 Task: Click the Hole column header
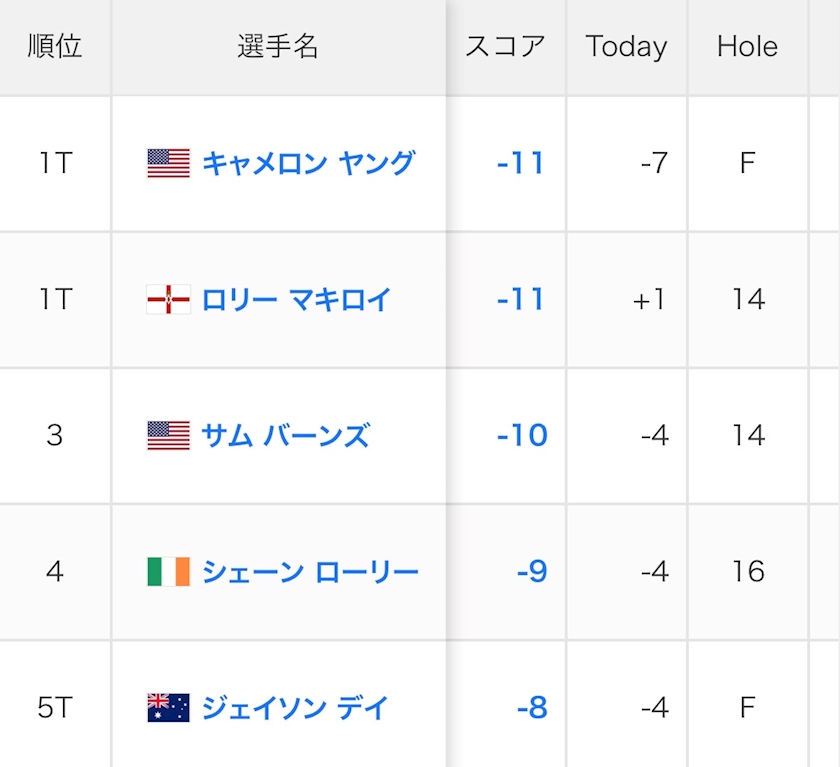click(x=747, y=46)
